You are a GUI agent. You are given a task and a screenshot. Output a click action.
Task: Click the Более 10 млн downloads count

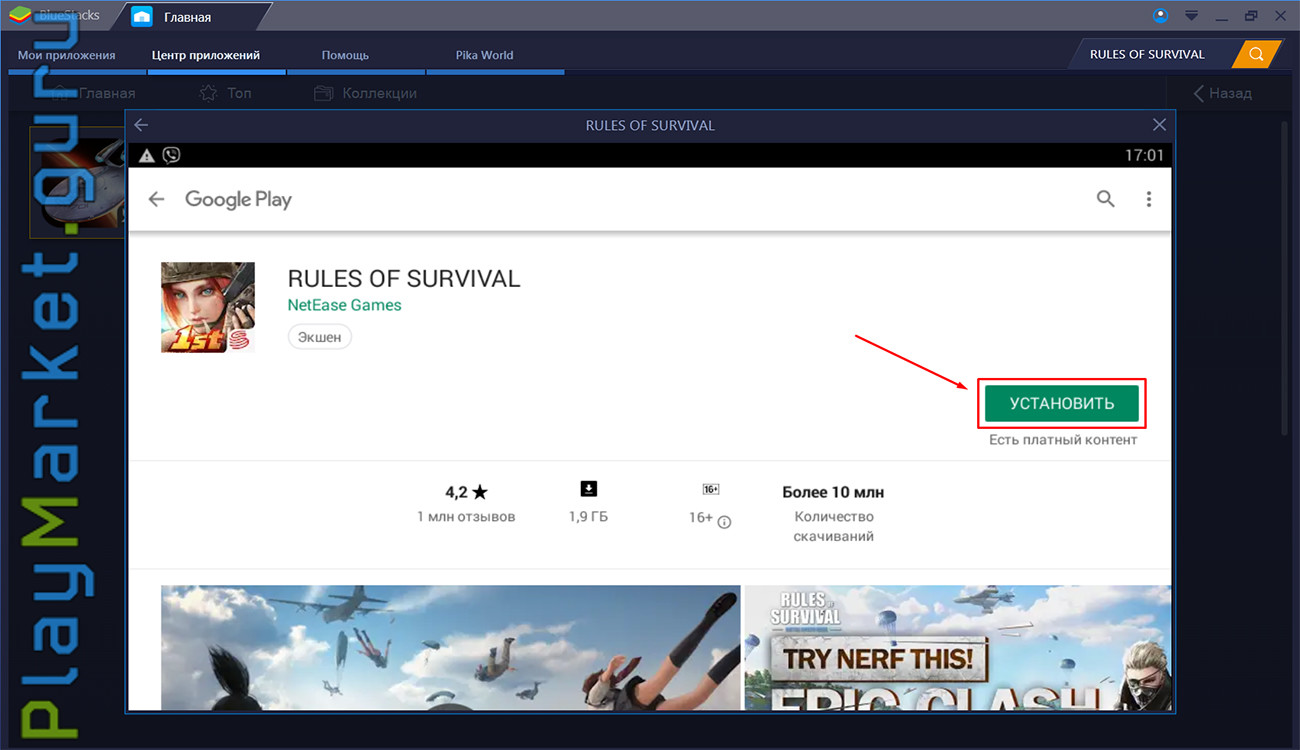pyautogui.click(x=833, y=492)
